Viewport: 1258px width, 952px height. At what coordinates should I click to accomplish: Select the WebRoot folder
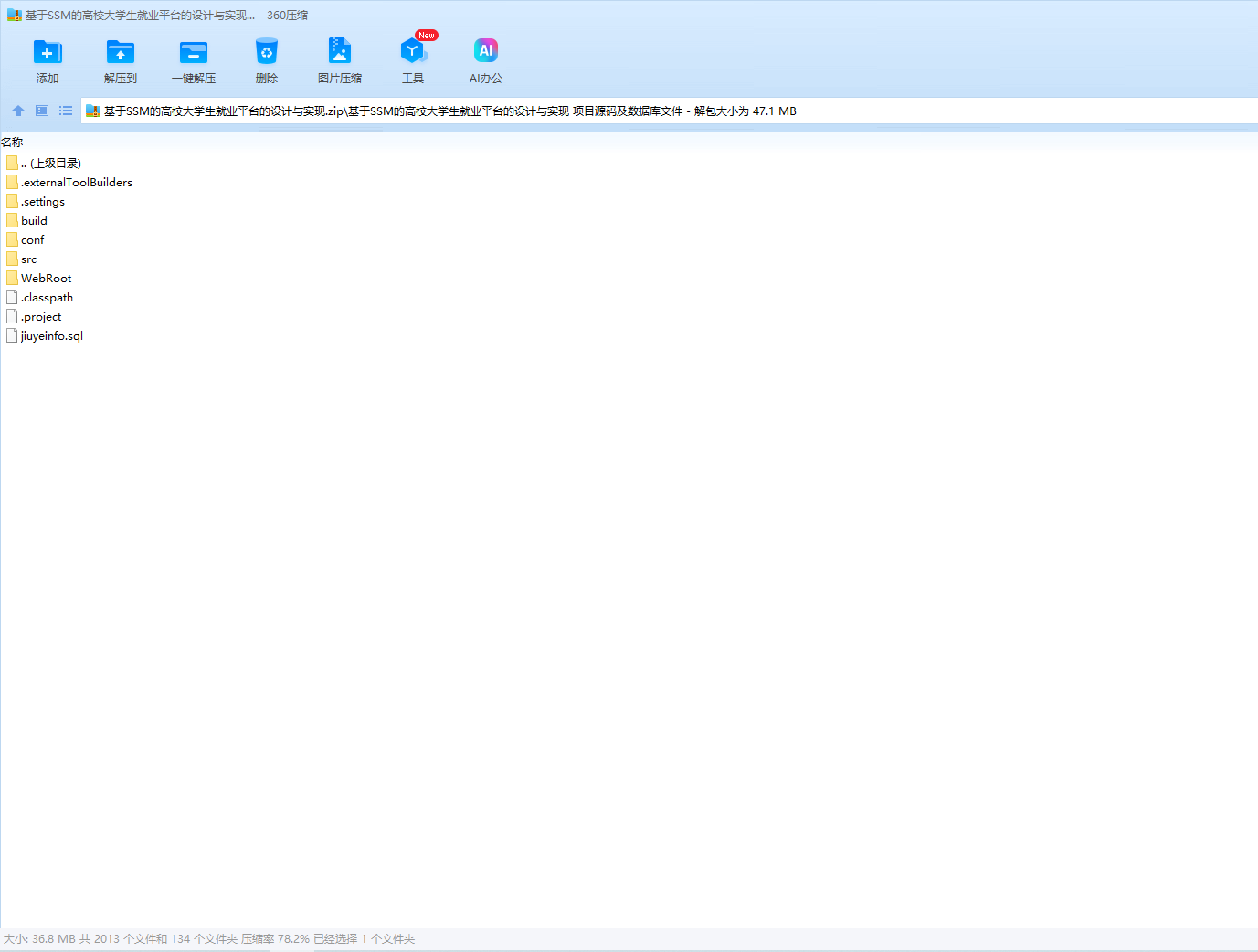(x=46, y=279)
